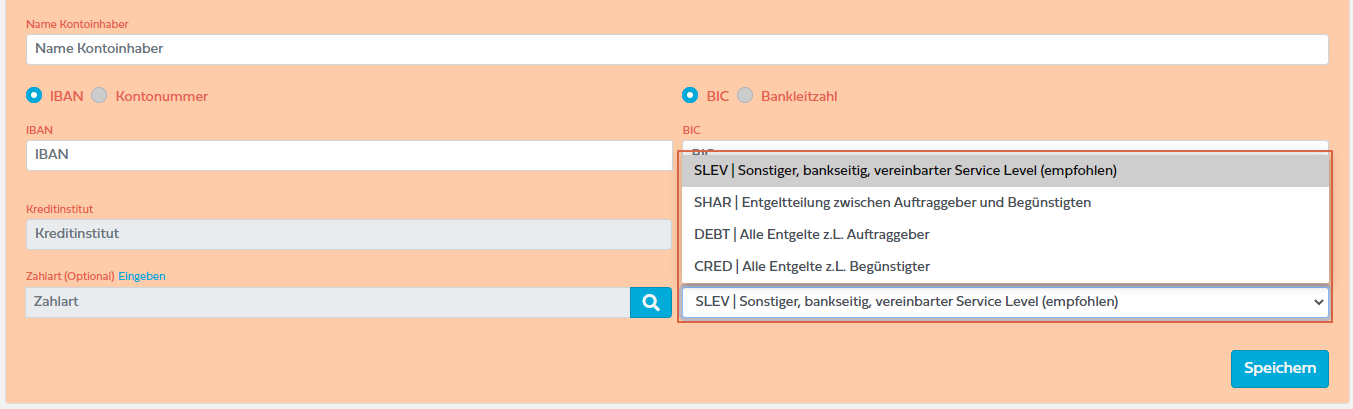Viewport: 1353px width, 409px height.
Task: Click into the IBAN text input field
Action: pos(348,155)
